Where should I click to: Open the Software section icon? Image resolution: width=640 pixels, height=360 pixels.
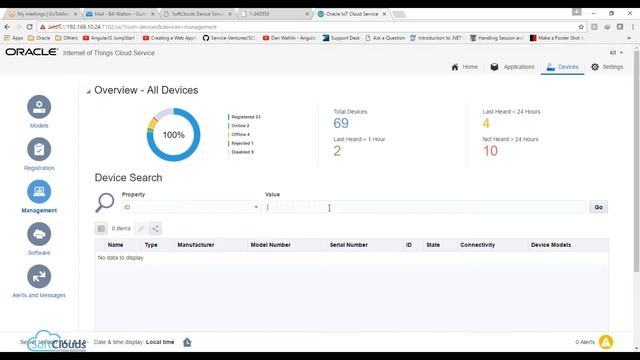point(39,234)
